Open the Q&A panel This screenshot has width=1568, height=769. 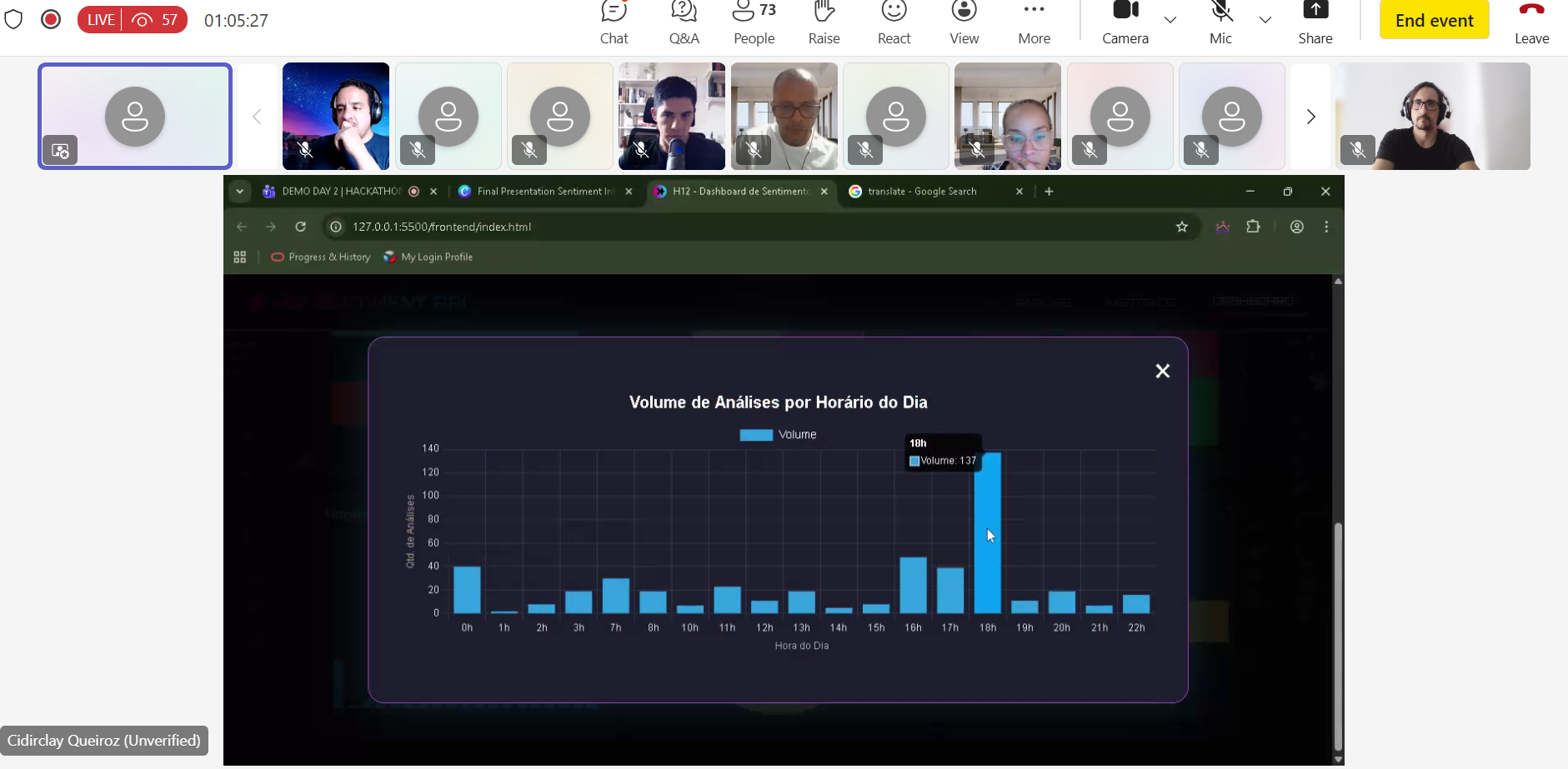684,22
